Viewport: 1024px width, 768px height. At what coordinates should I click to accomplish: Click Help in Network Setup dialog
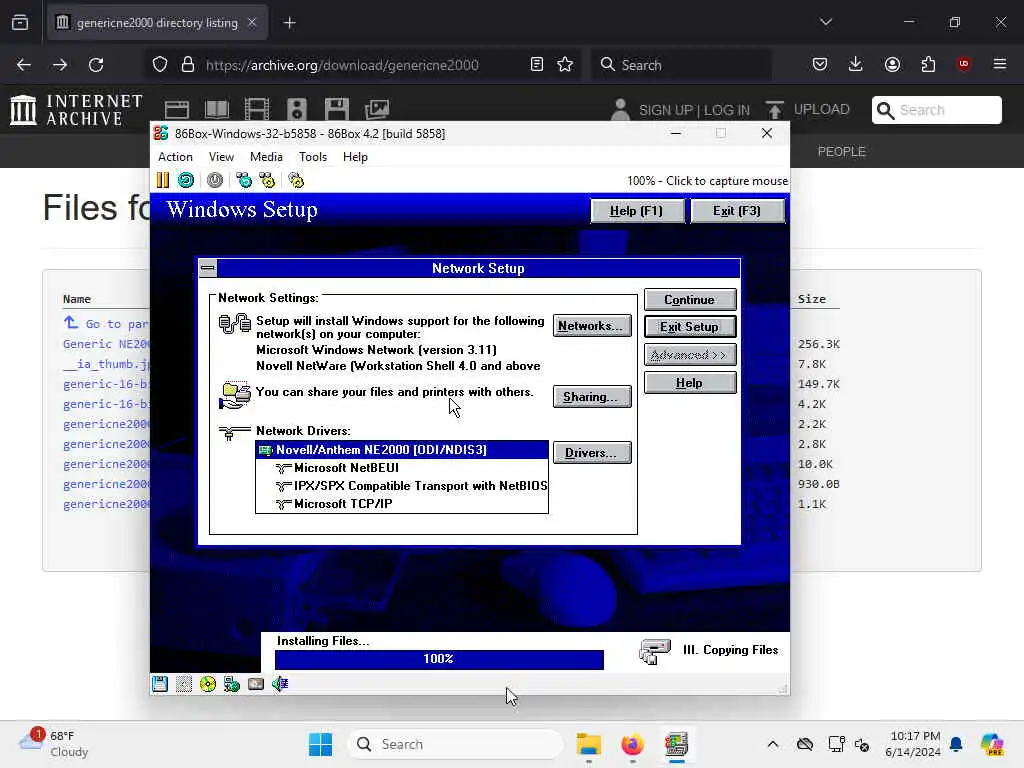[x=690, y=383]
